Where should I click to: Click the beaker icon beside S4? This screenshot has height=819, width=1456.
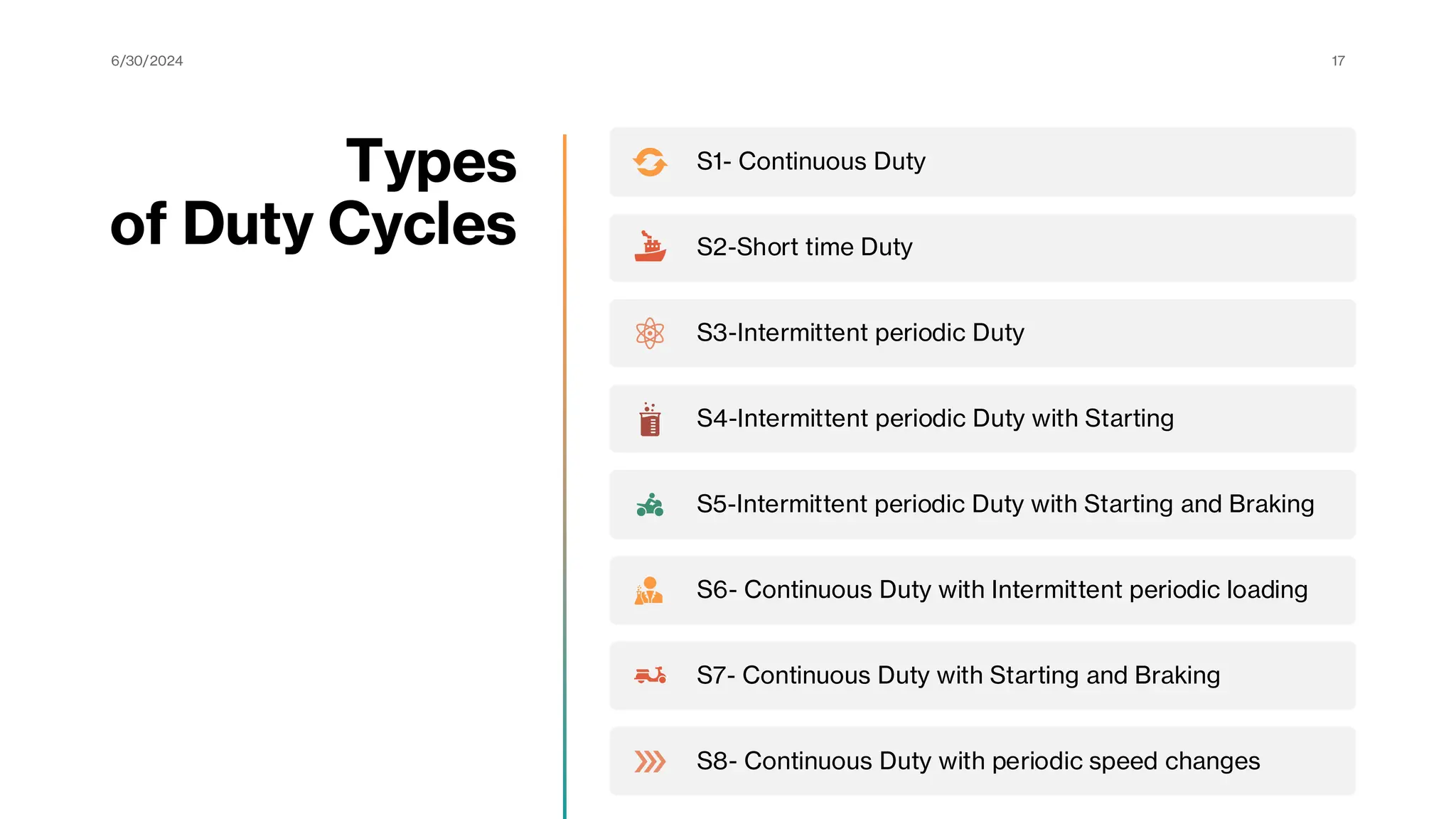click(650, 419)
